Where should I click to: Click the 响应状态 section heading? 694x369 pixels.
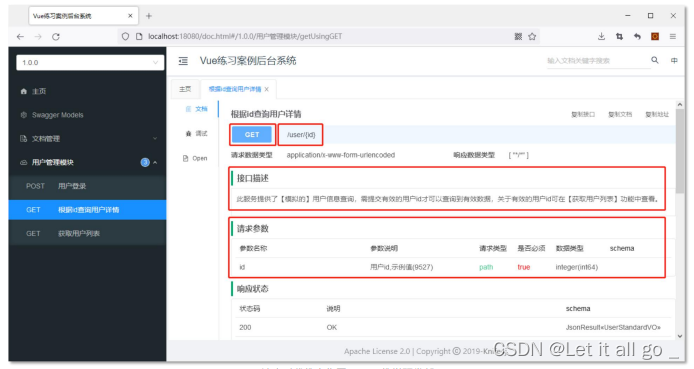click(x=253, y=289)
